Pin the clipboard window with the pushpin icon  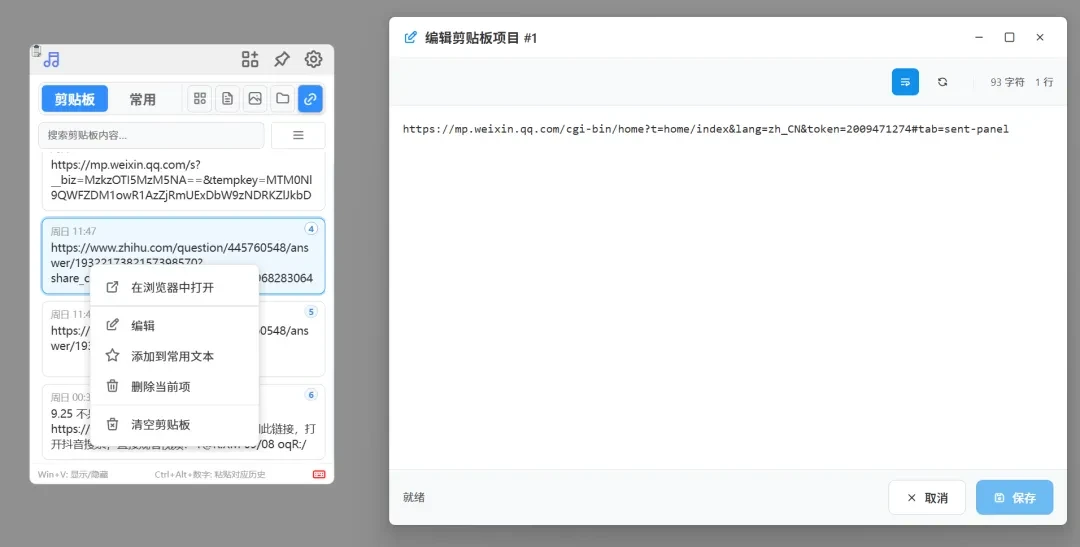pos(282,59)
